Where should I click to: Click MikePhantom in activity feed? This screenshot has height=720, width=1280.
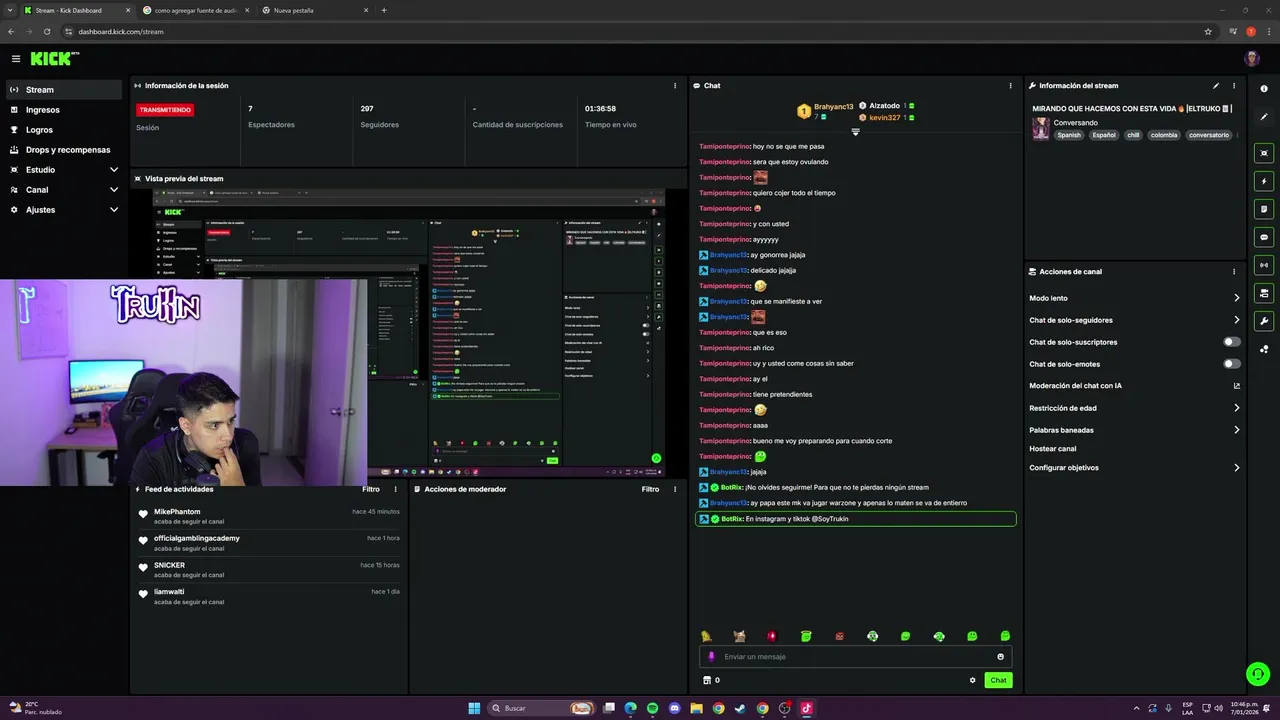(177, 512)
